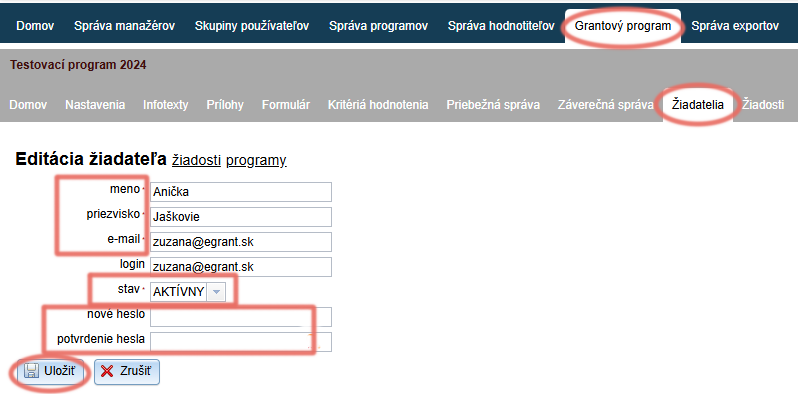
Task: Select the AKTÍVNY status combo box
Action: tap(188, 292)
